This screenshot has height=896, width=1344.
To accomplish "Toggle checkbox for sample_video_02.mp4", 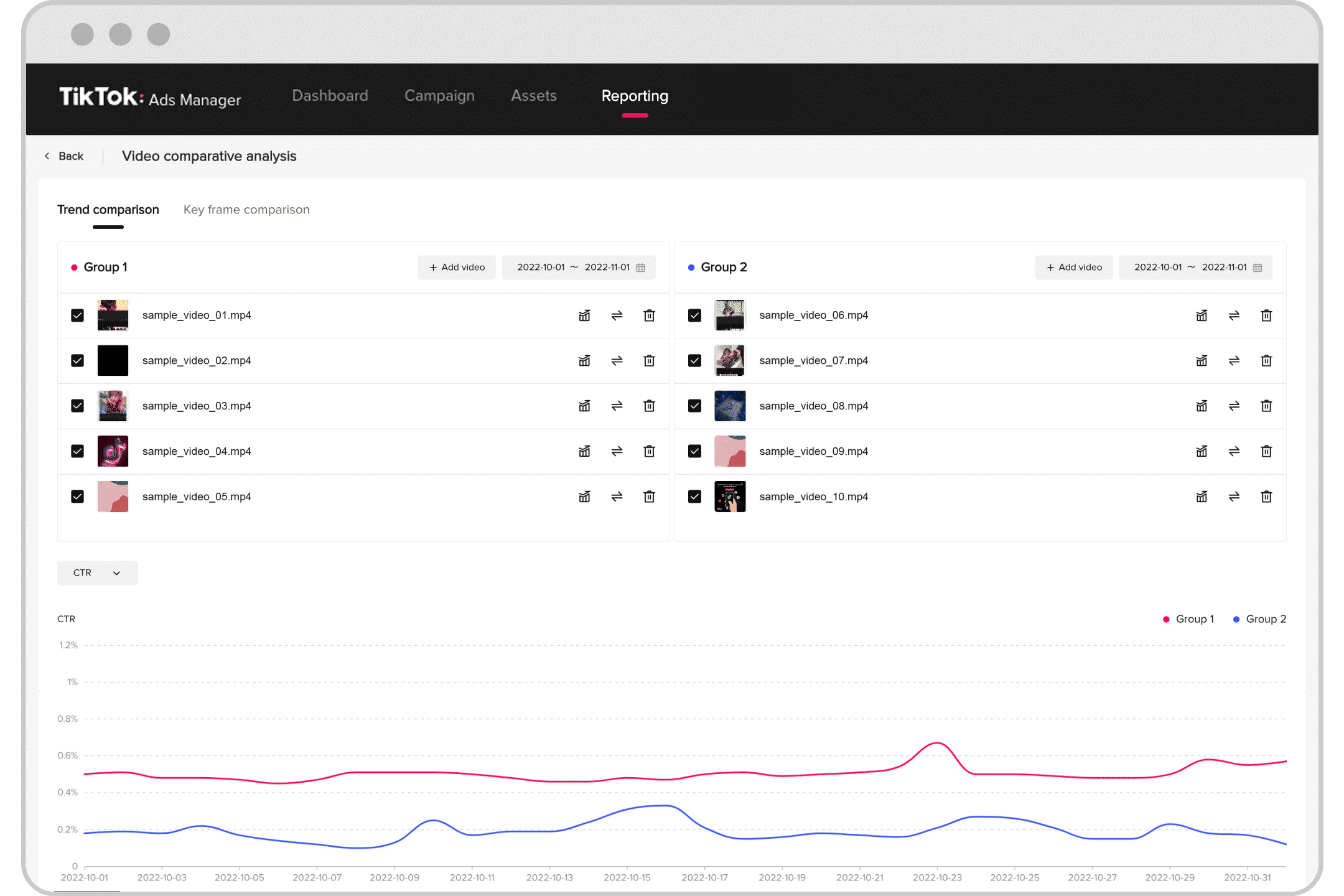I will tap(78, 360).
